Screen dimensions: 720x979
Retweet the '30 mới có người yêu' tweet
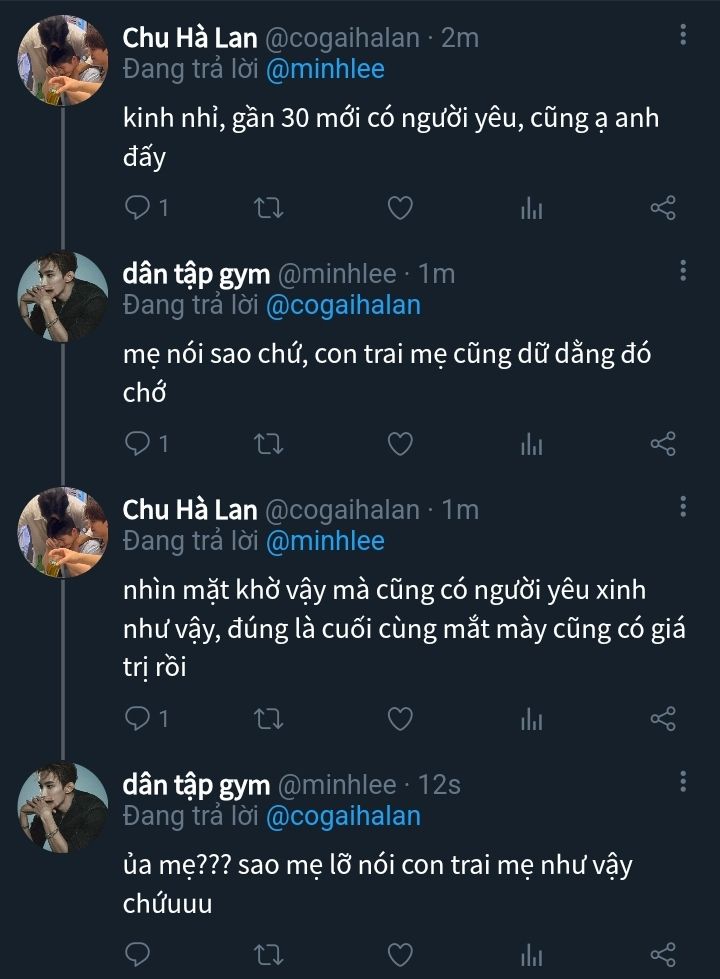[x=269, y=208]
